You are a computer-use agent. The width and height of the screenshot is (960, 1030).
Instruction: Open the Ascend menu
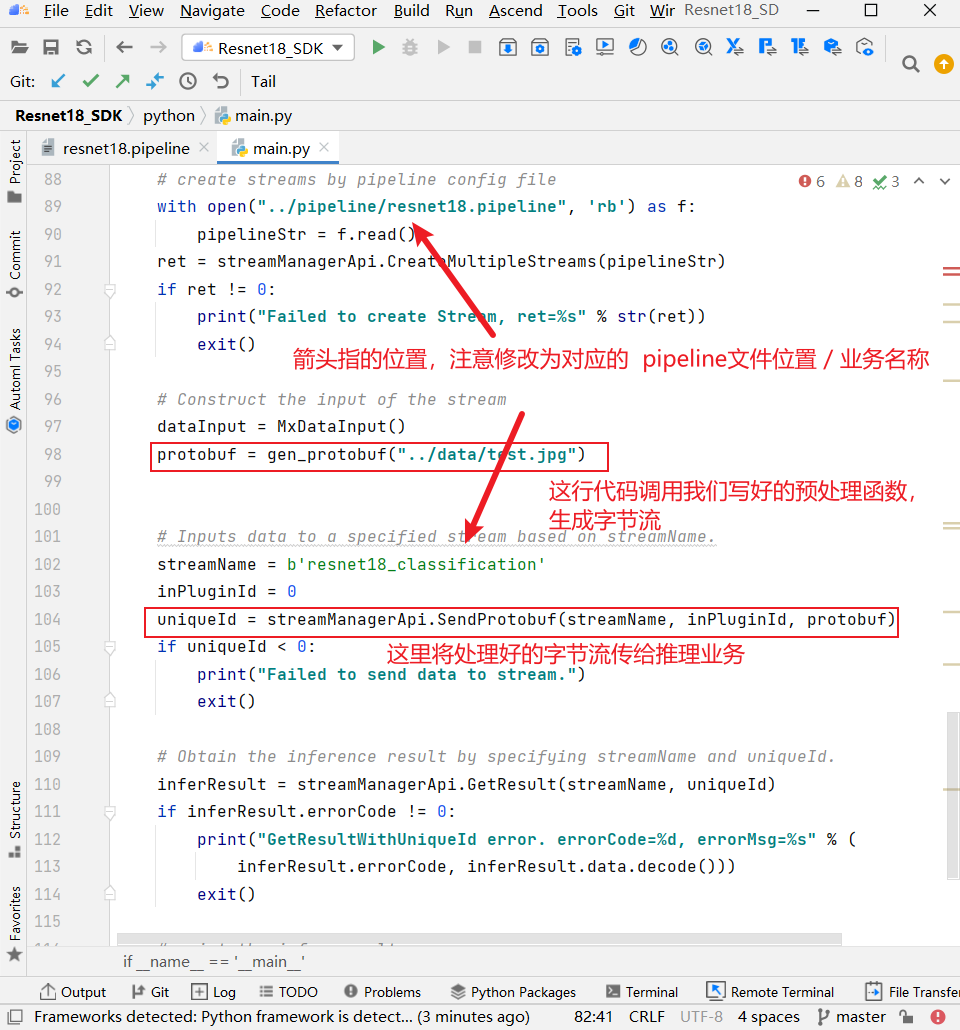516,11
